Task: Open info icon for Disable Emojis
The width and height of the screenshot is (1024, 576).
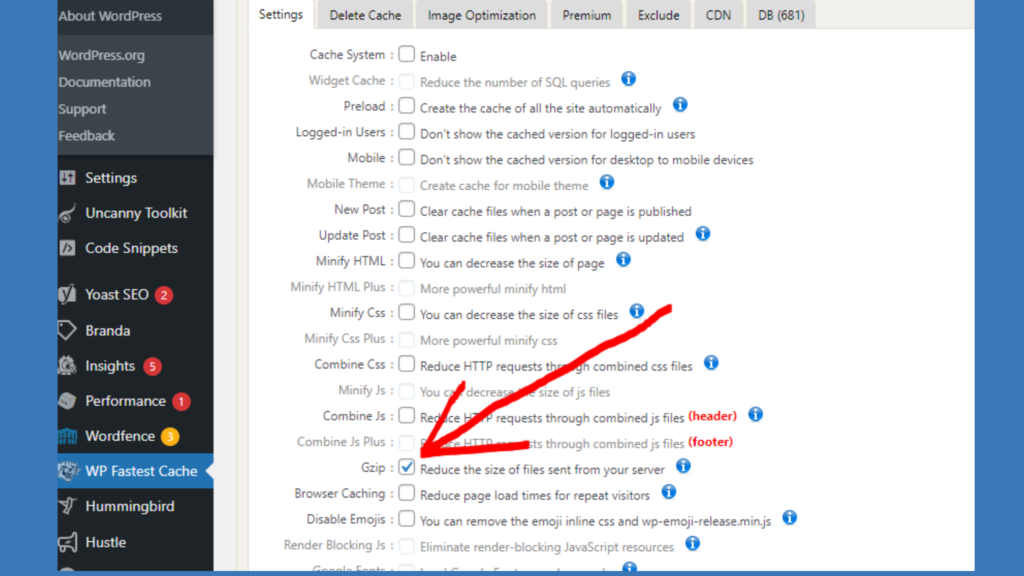Action: click(x=790, y=517)
